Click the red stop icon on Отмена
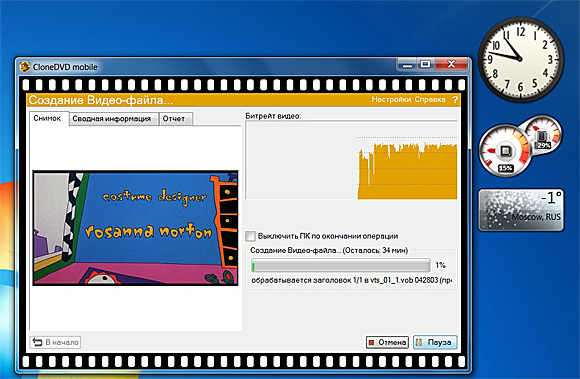 coord(371,343)
